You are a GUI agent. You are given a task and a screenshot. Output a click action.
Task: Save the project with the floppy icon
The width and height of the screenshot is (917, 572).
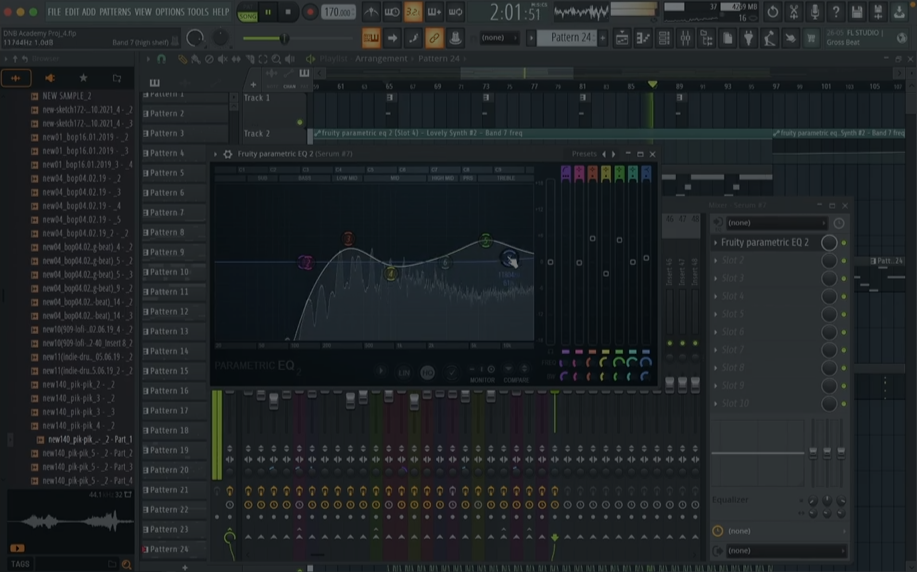(857, 12)
